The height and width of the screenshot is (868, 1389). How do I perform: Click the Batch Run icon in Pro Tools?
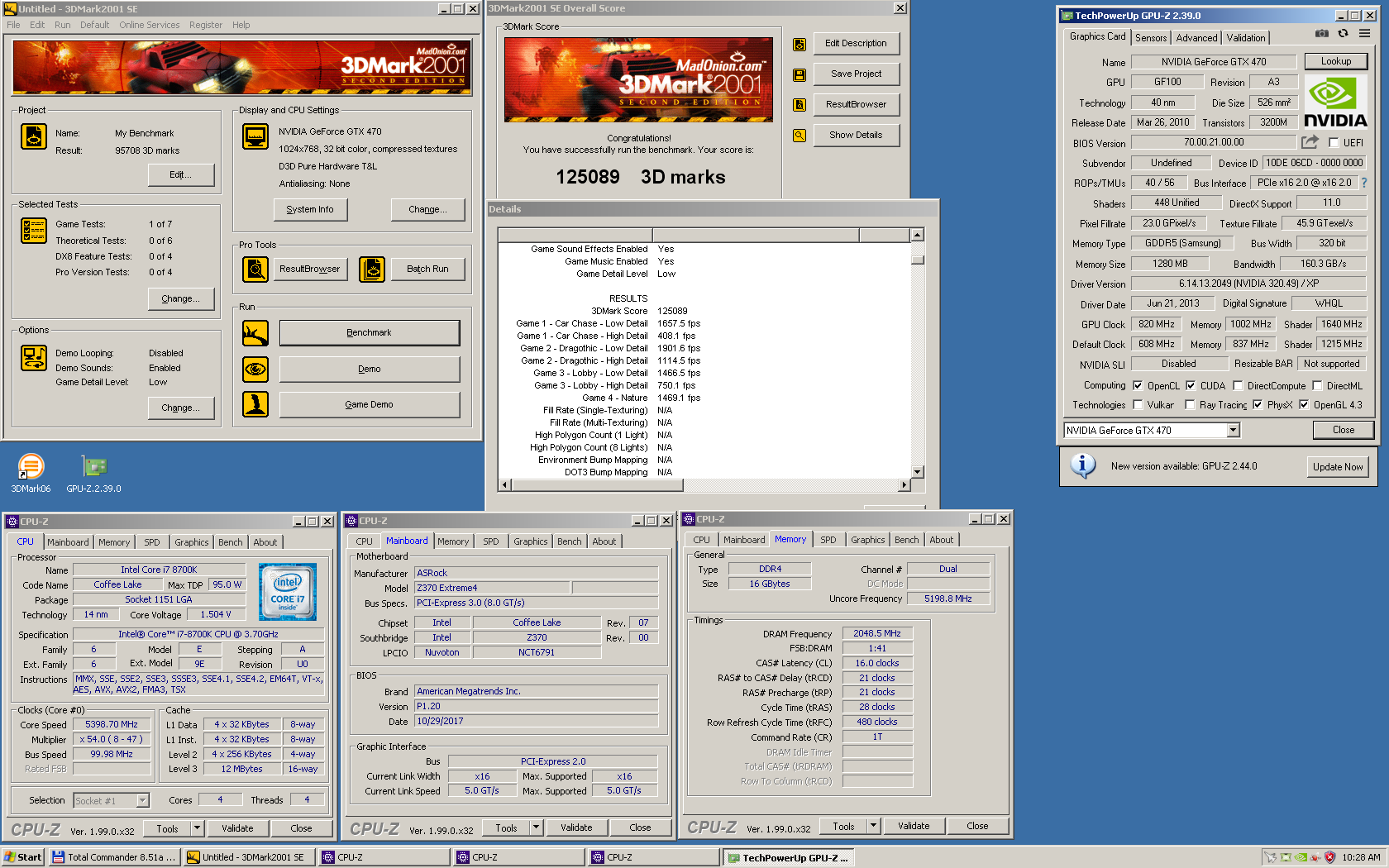[372, 269]
